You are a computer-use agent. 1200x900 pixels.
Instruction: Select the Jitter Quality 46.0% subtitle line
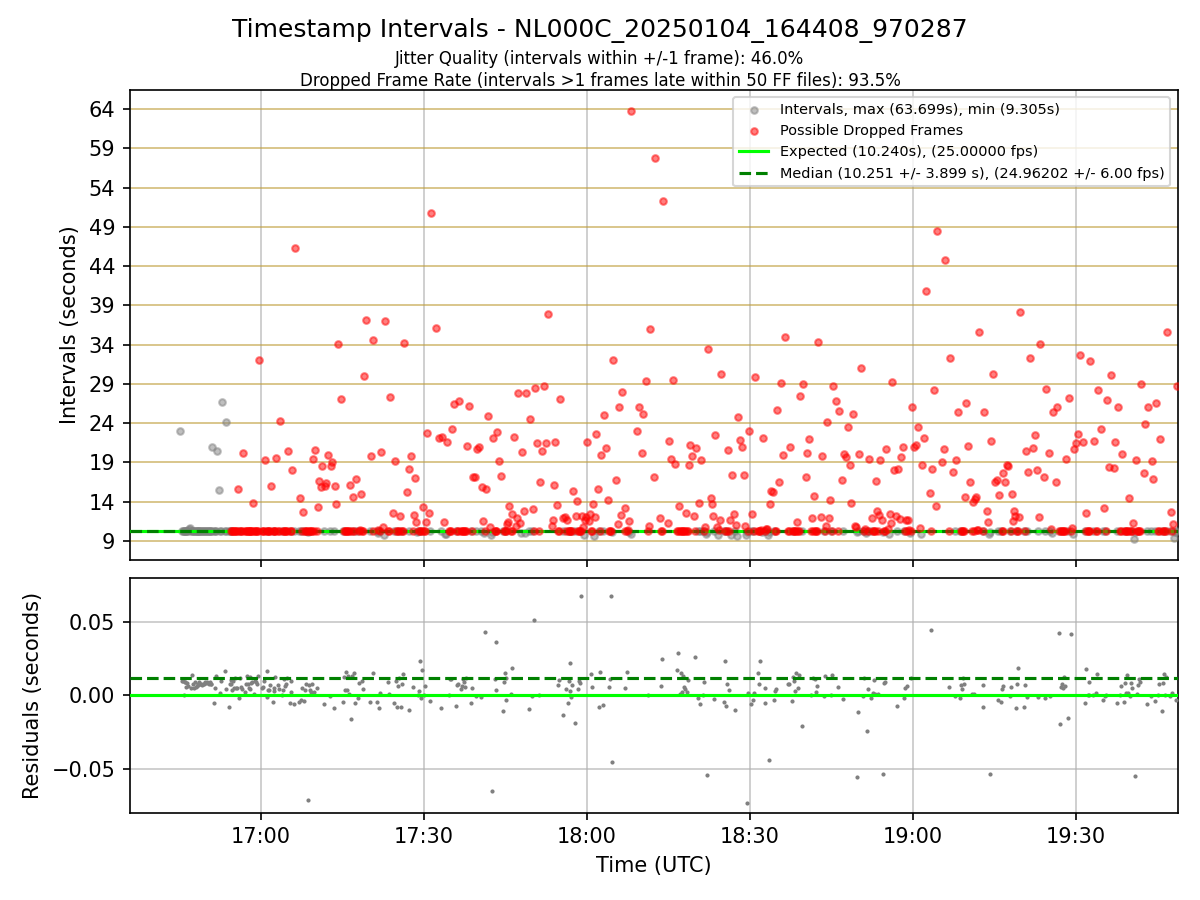point(599,58)
